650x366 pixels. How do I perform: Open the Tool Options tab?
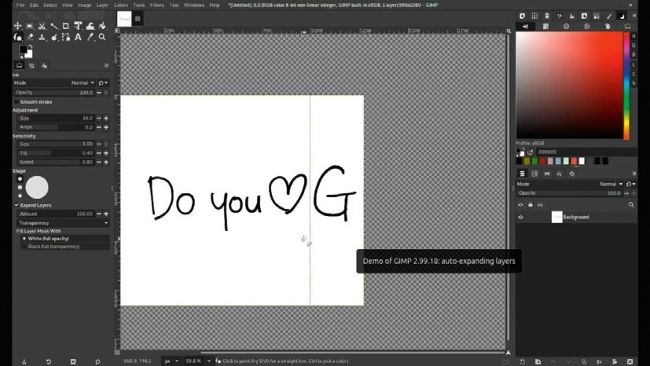(x=19, y=65)
